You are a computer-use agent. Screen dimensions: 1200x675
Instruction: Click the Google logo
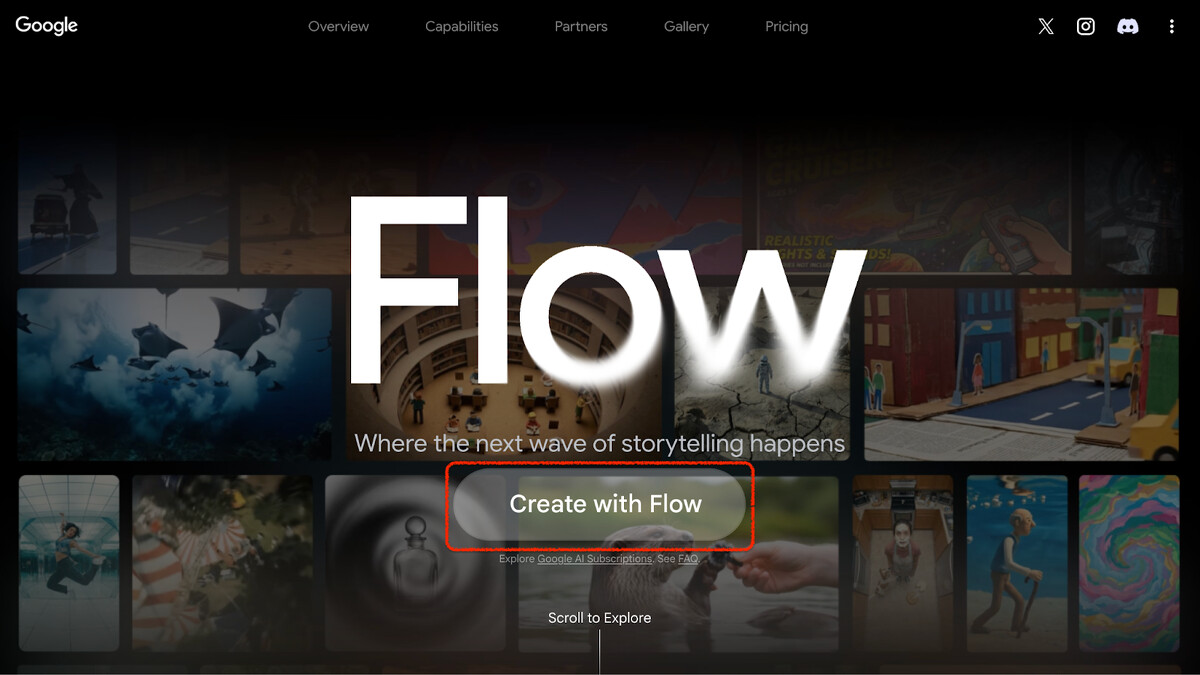(47, 26)
